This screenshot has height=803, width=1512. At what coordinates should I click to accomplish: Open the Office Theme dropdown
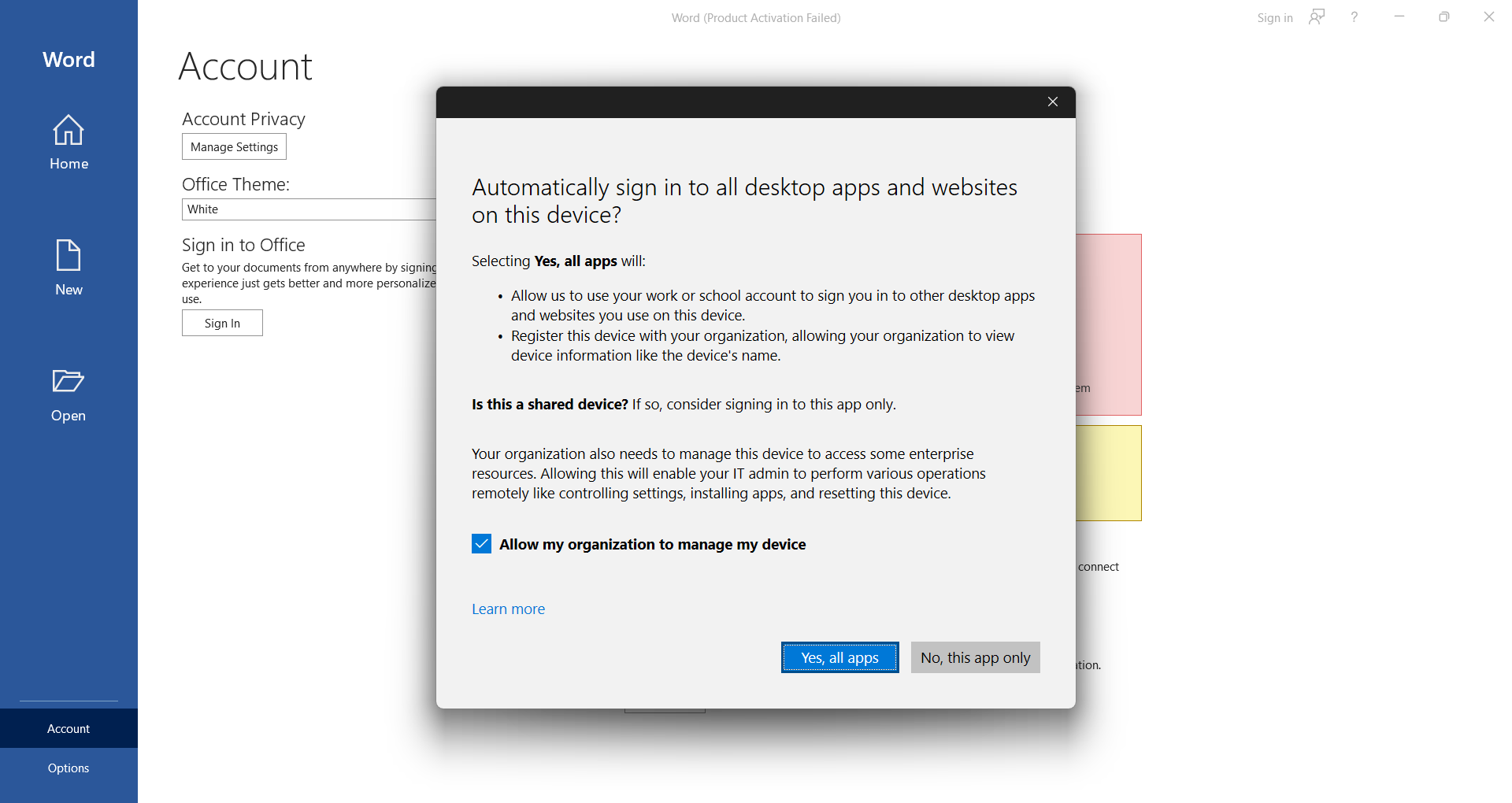point(309,209)
